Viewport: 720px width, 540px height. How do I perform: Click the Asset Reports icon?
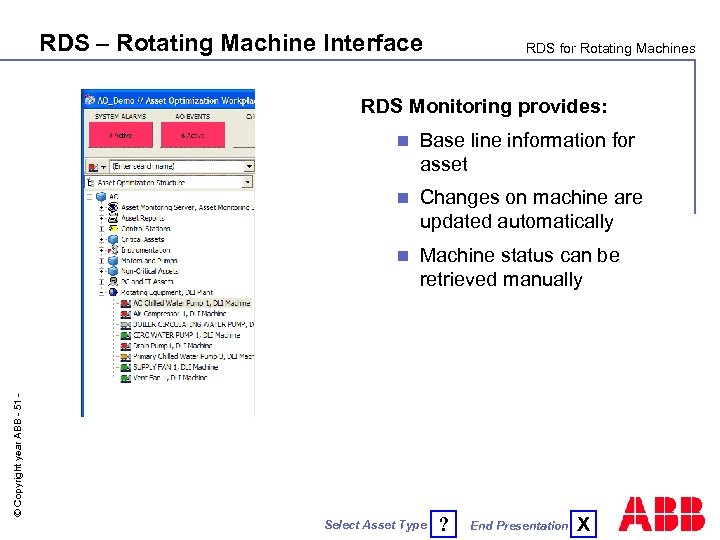pos(113,218)
